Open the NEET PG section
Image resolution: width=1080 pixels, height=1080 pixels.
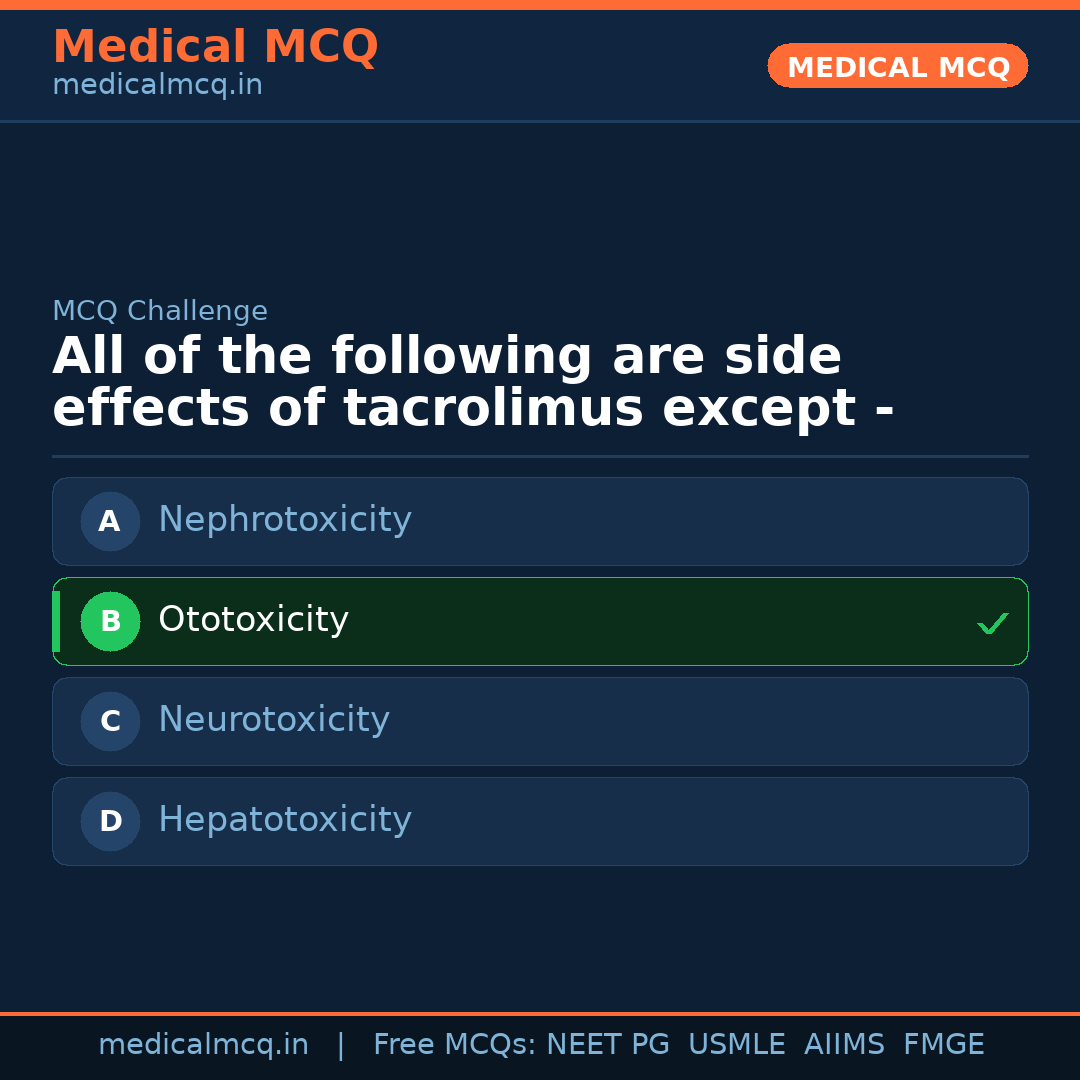607,1044
